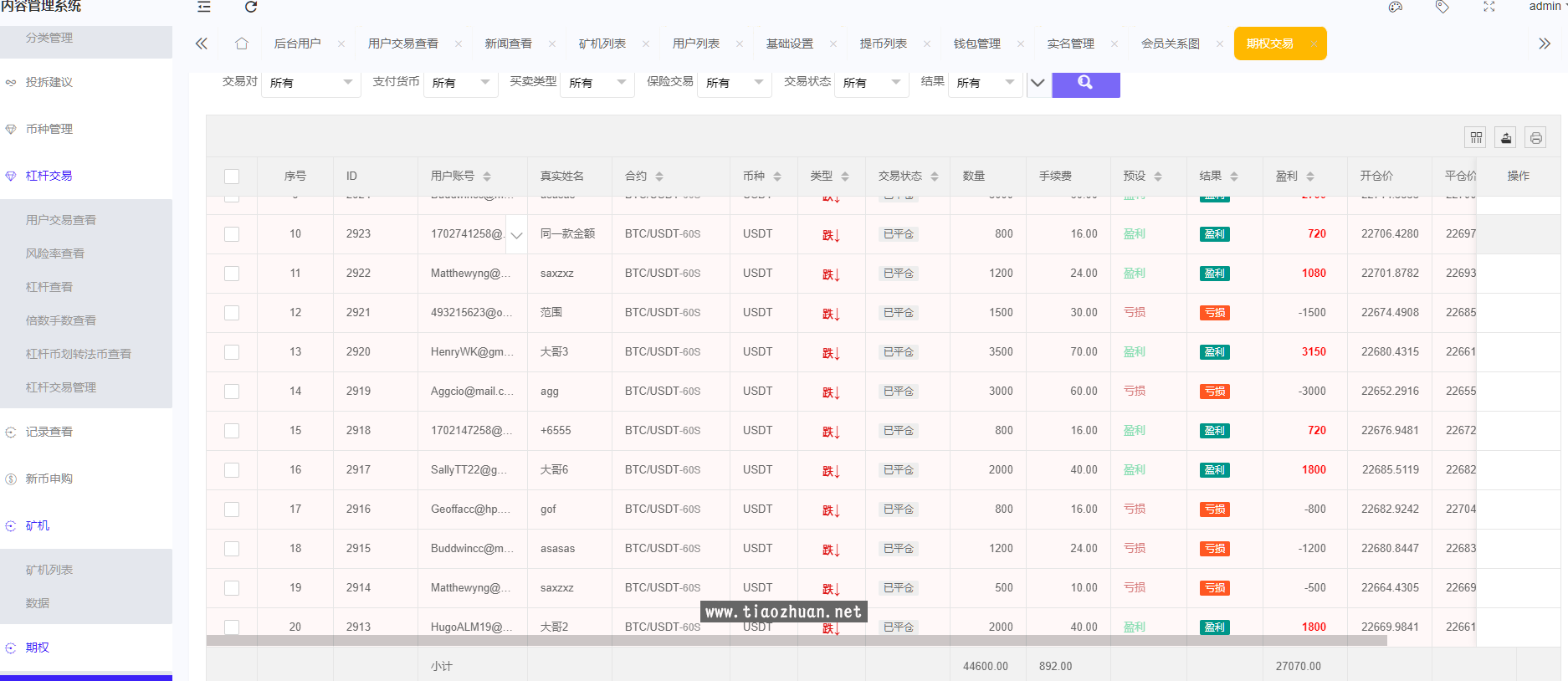The width and height of the screenshot is (1568, 681).
Task: Open the 买卖类型 dropdown
Action: point(597,83)
